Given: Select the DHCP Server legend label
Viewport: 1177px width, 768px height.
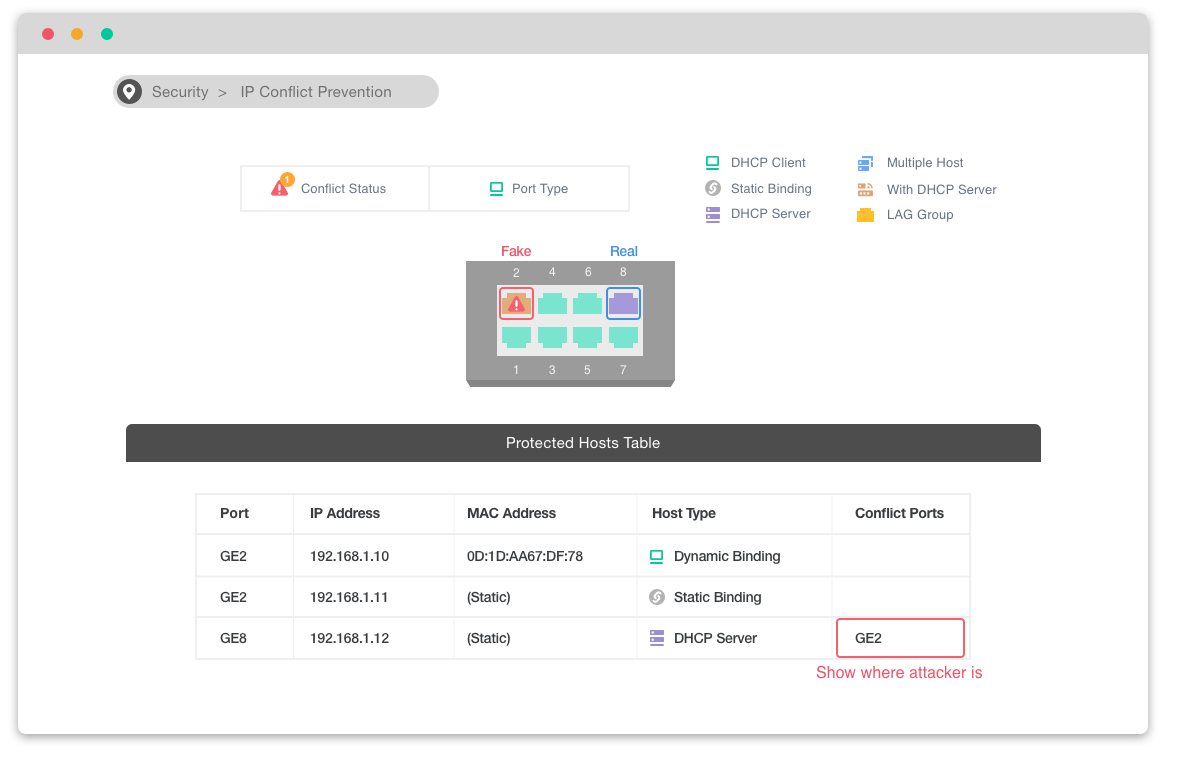Looking at the screenshot, I should 770,214.
